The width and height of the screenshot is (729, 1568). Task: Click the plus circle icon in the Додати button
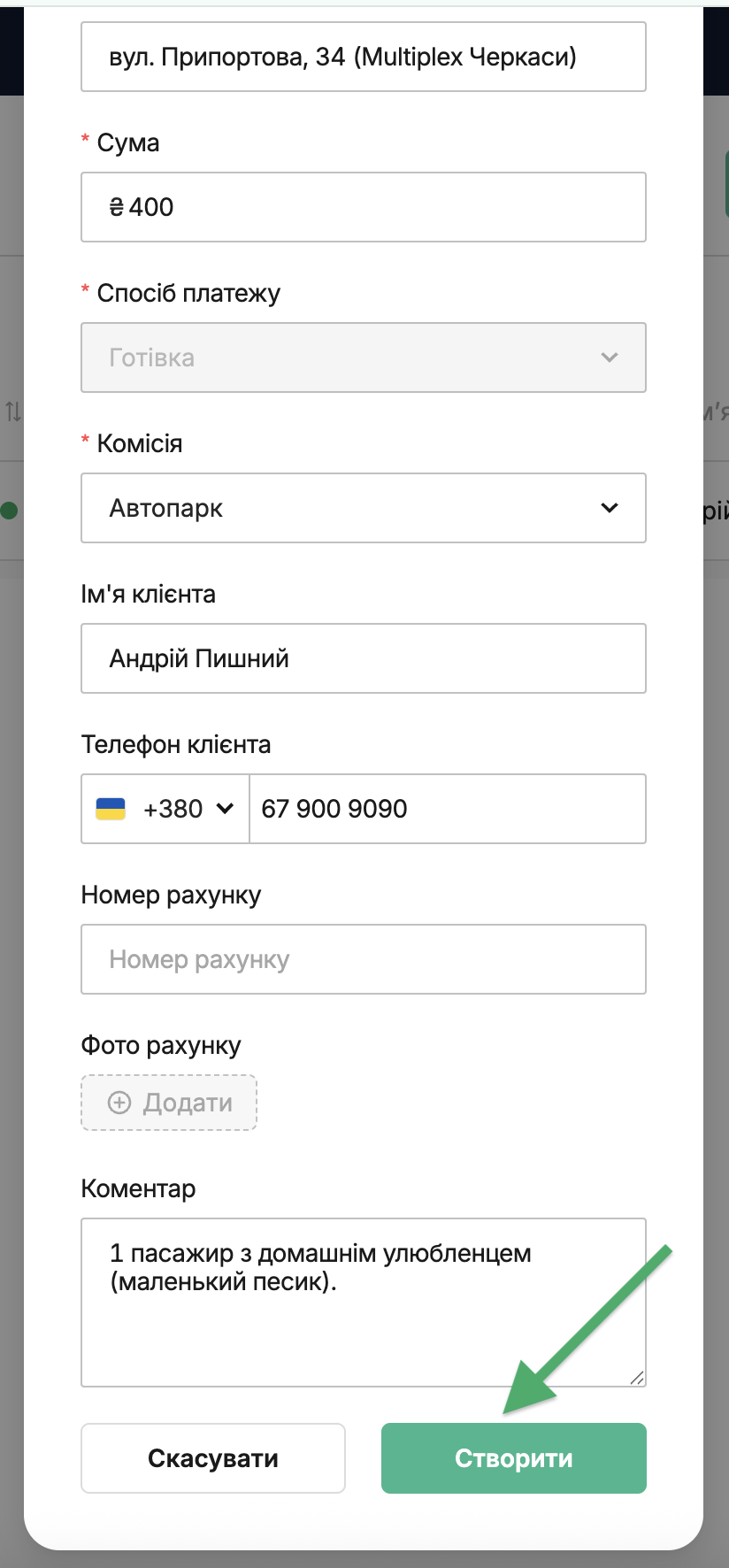pyautogui.click(x=119, y=1103)
